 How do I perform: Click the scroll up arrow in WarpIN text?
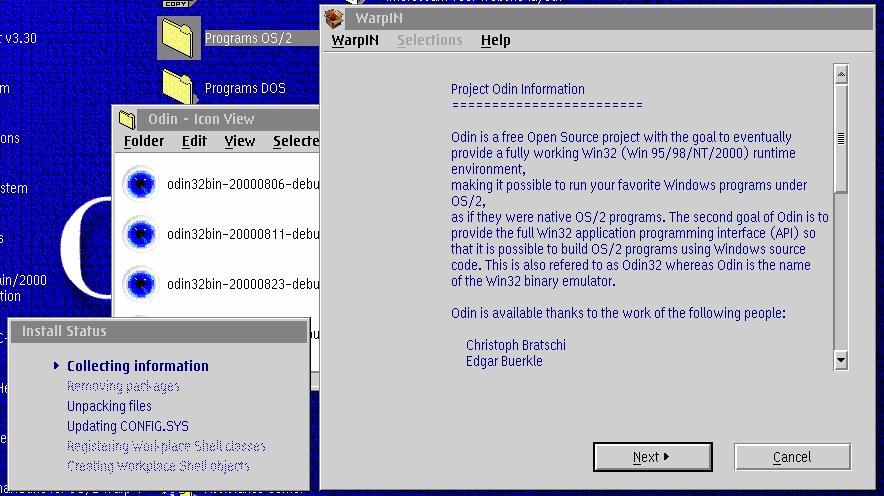coord(841,74)
